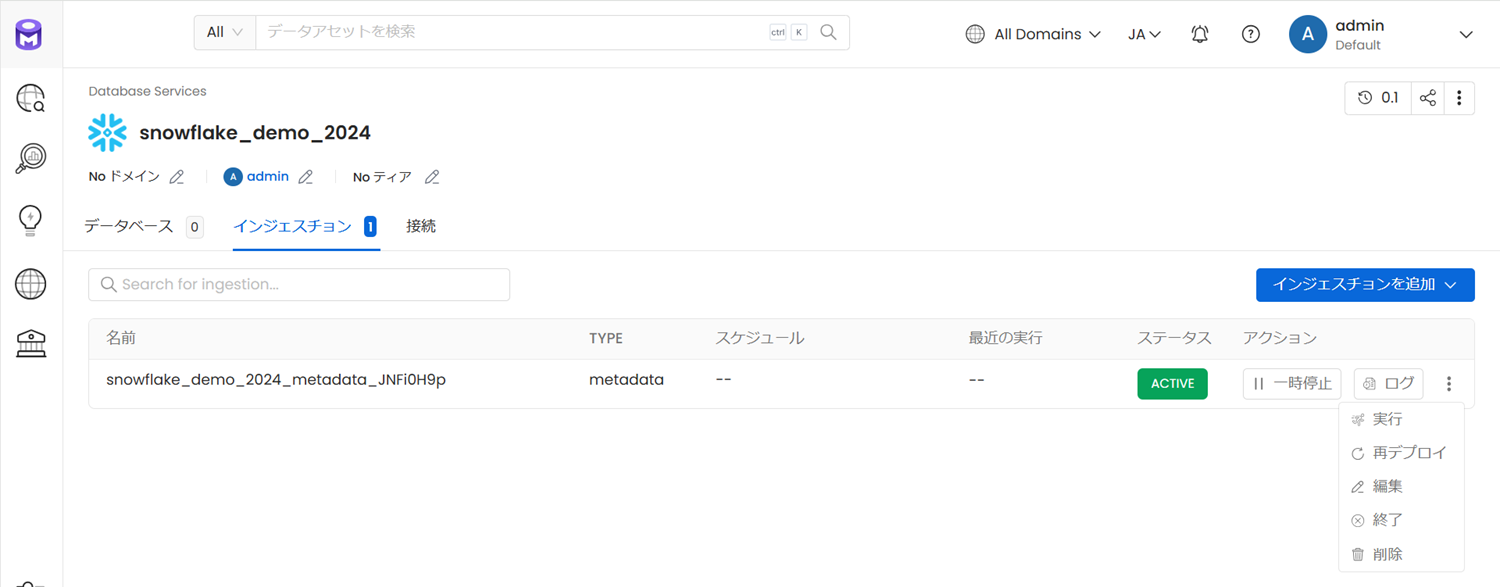The height and width of the screenshot is (587, 1500).
Task: Open the All search-scope dropdown
Action: click(225, 32)
